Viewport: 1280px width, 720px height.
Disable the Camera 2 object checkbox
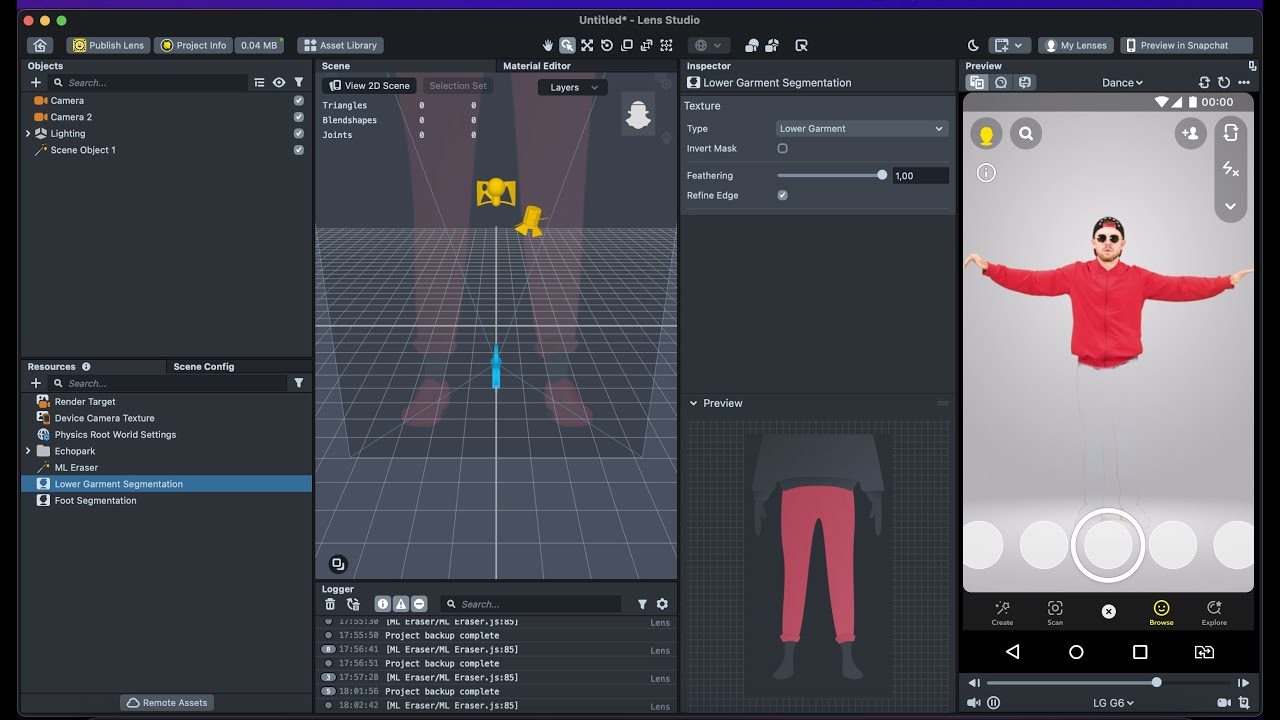(x=298, y=117)
